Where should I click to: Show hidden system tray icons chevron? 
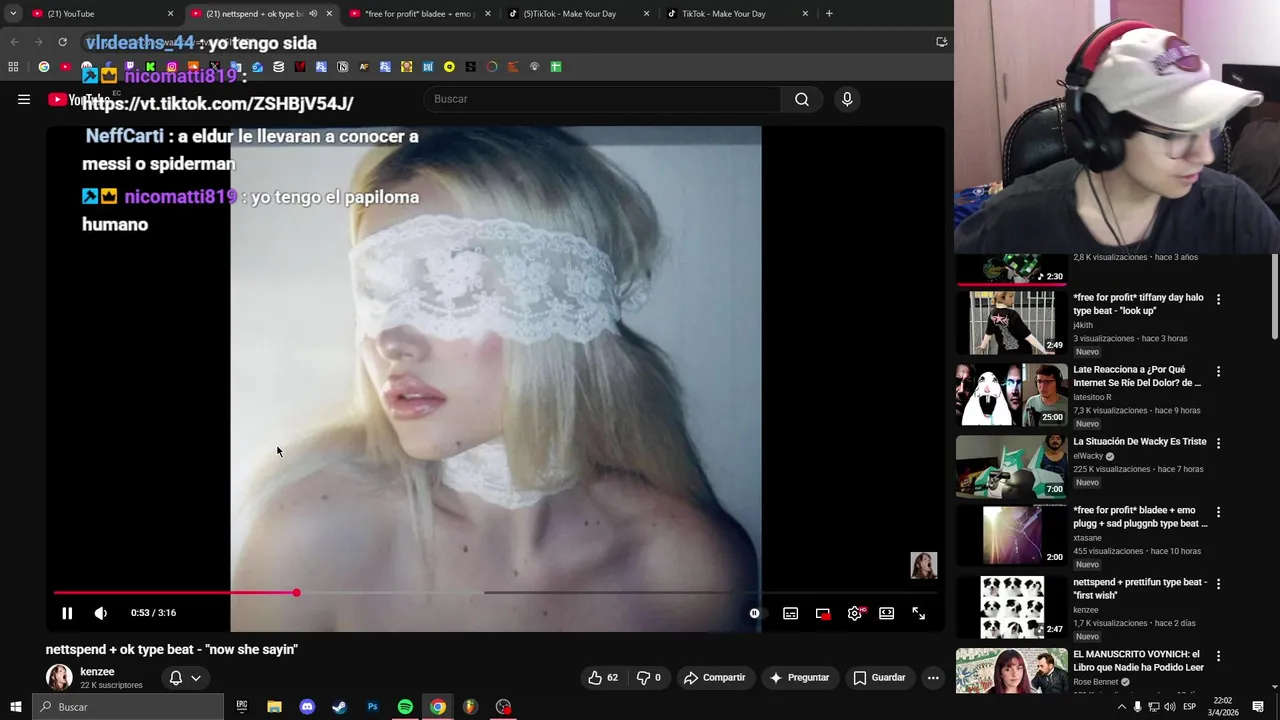click(1121, 707)
